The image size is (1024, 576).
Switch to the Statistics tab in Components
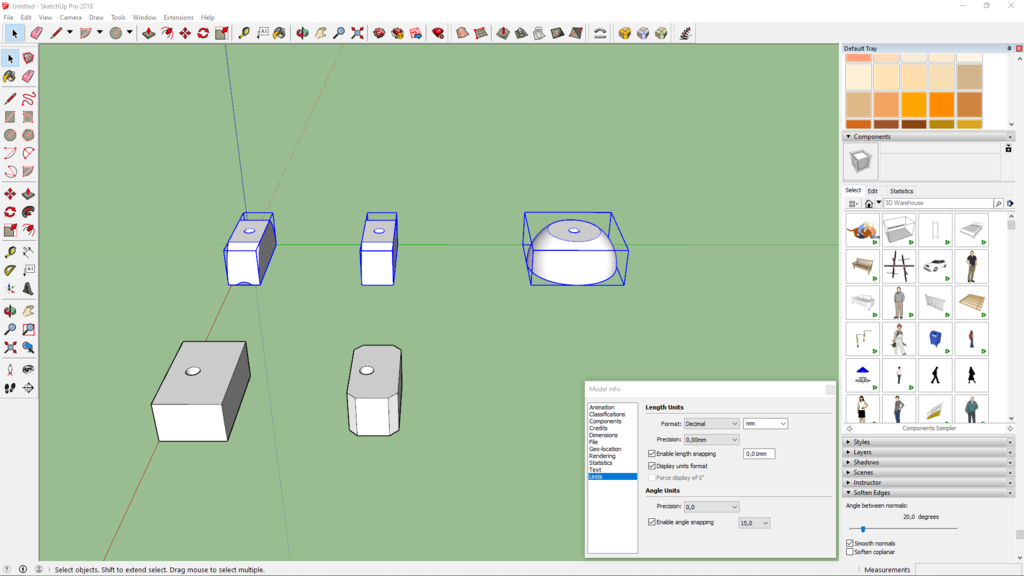pyautogui.click(x=901, y=191)
